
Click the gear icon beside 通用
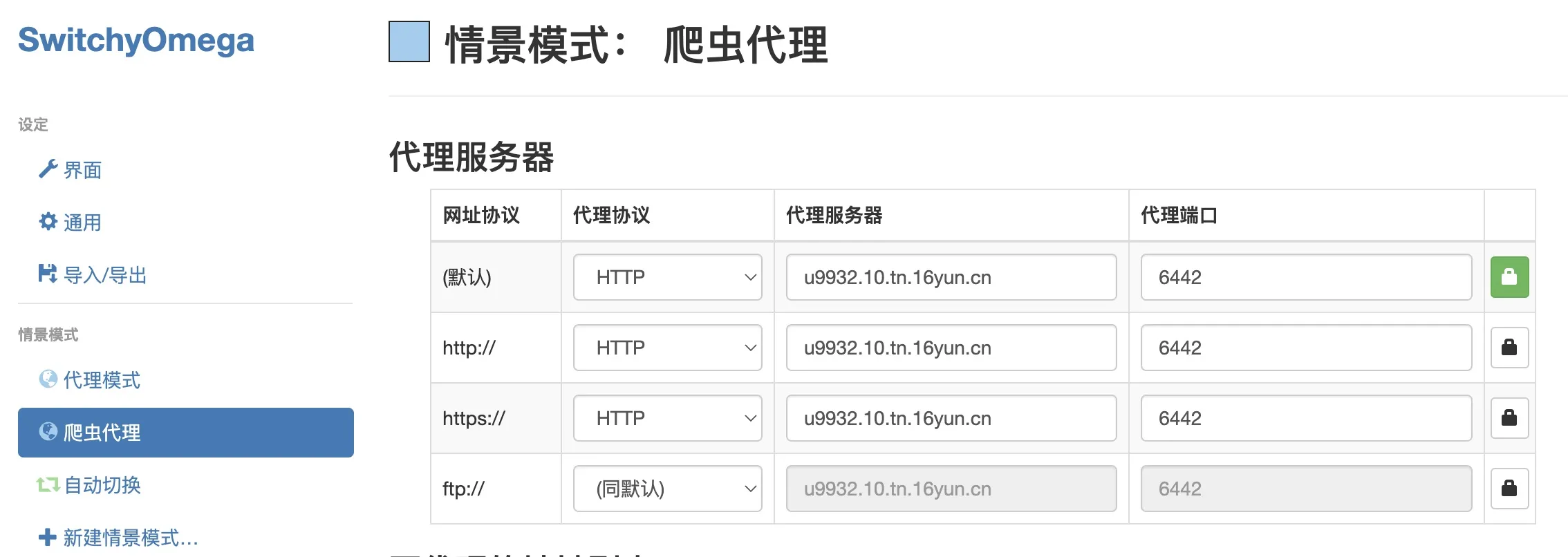tap(48, 221)
